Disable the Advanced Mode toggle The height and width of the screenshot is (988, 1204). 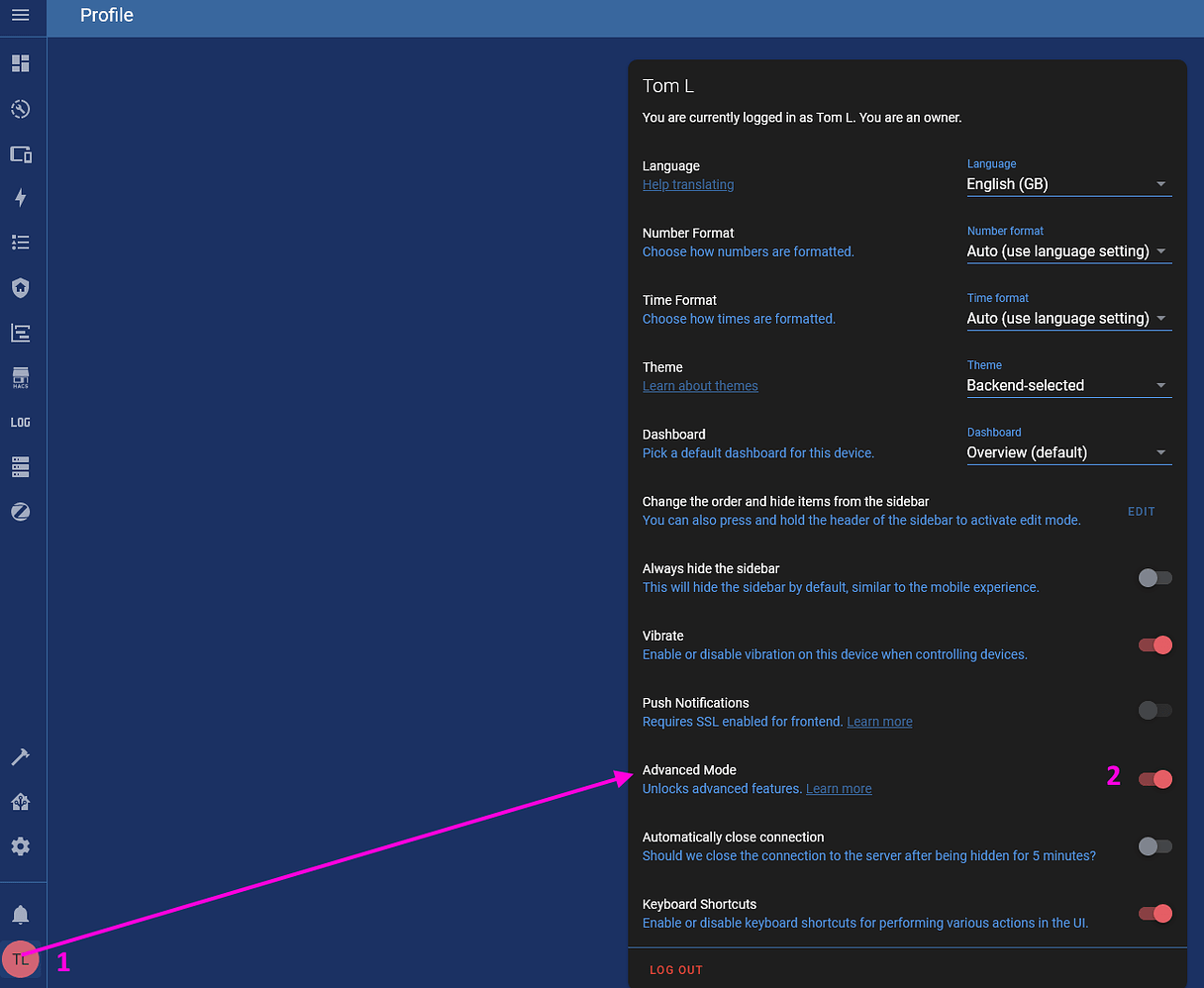tap(1154, 779)
